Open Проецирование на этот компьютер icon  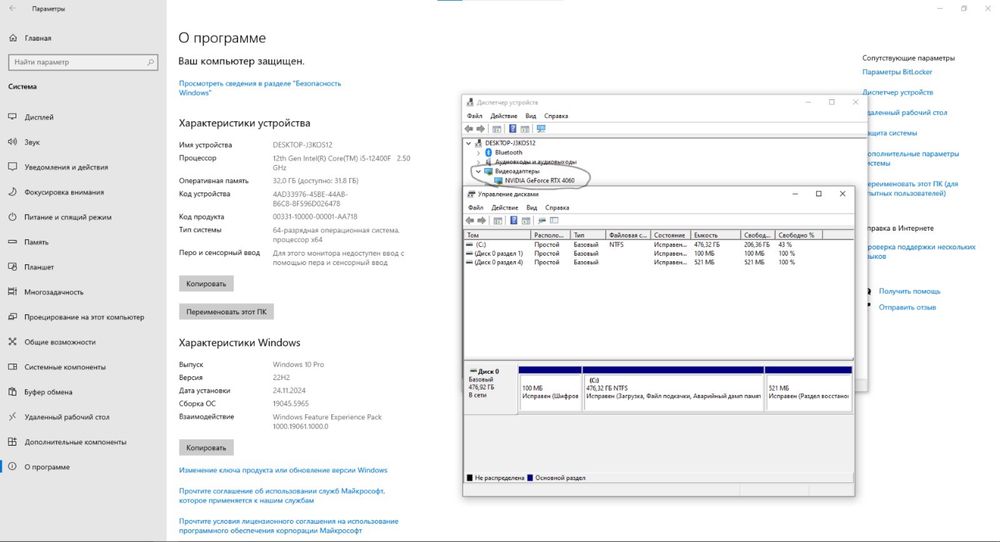coord(12,317)
